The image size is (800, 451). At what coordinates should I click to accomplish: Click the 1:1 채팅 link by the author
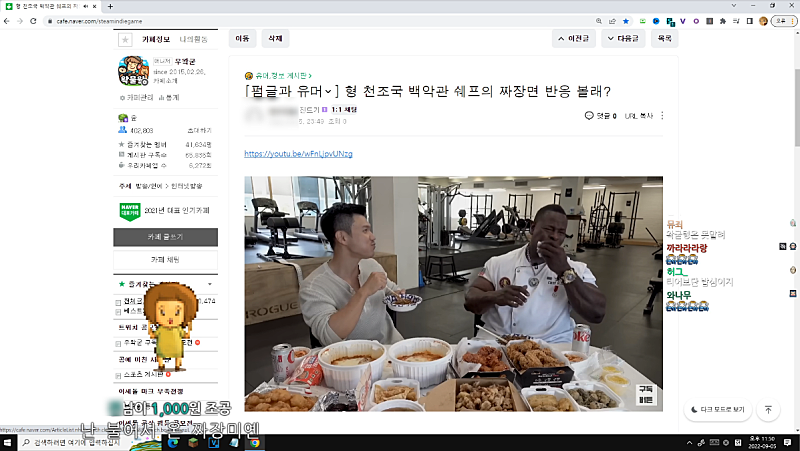(344, 110)
